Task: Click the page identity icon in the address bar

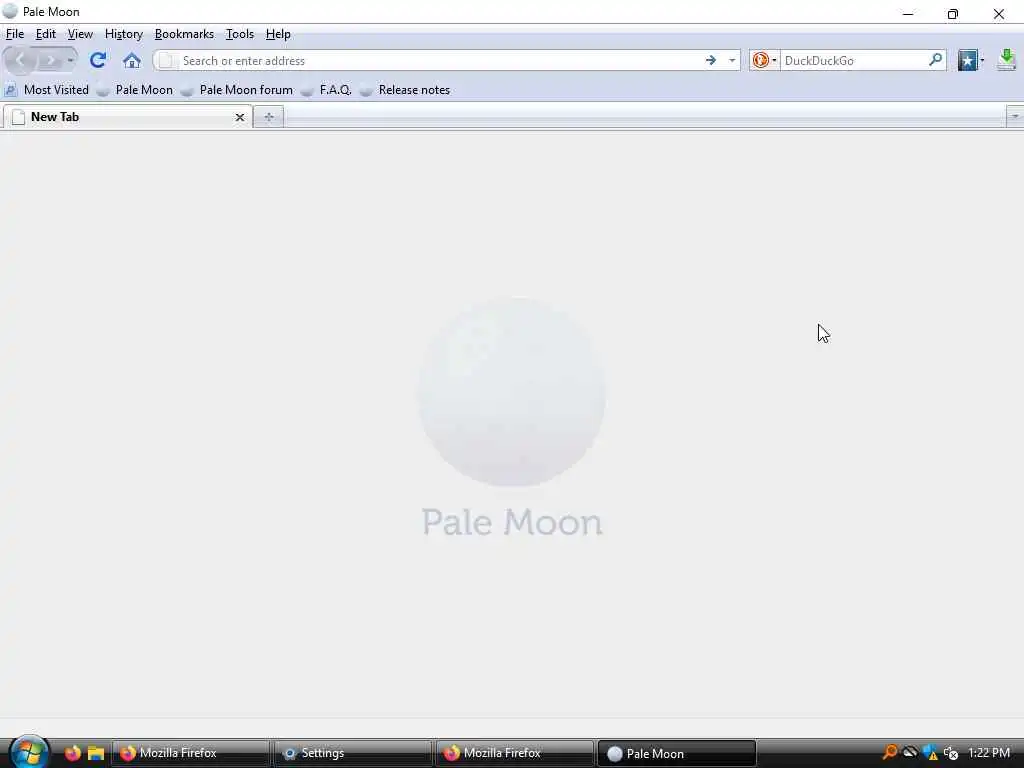Action: tap(167, 61)
